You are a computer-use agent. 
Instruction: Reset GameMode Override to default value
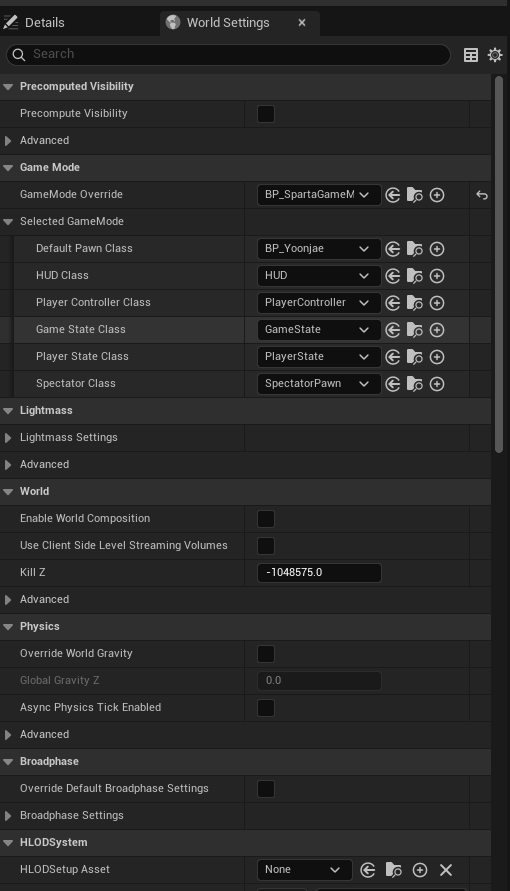pyautogui.click(x=482, y=195)
